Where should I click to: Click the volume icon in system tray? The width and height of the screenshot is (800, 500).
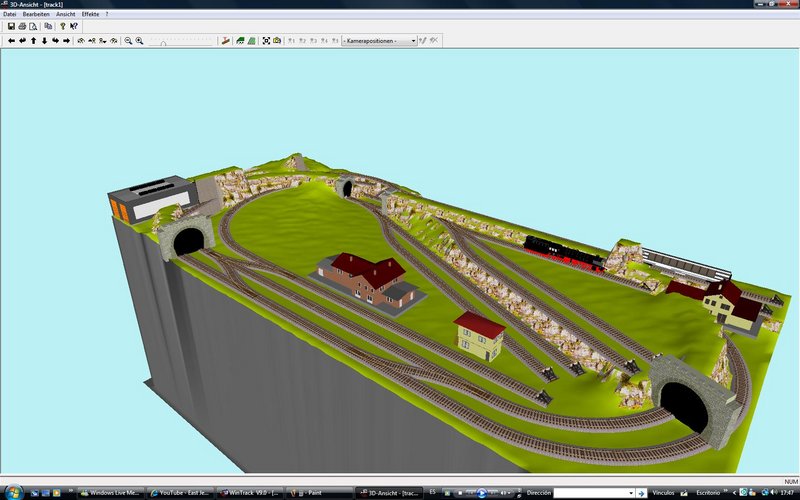[774, 492]
